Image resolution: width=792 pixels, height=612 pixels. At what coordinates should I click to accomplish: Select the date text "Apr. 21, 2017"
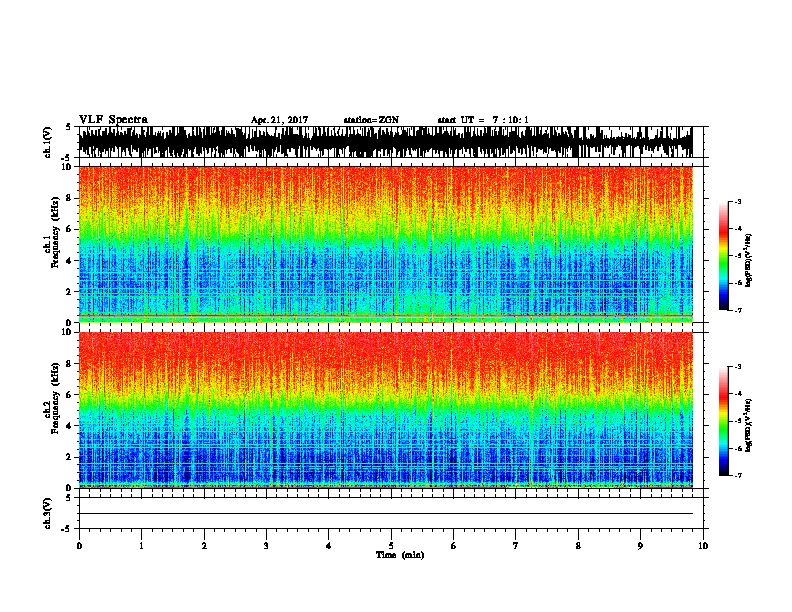pyautogui.click(x=279, y=120)
